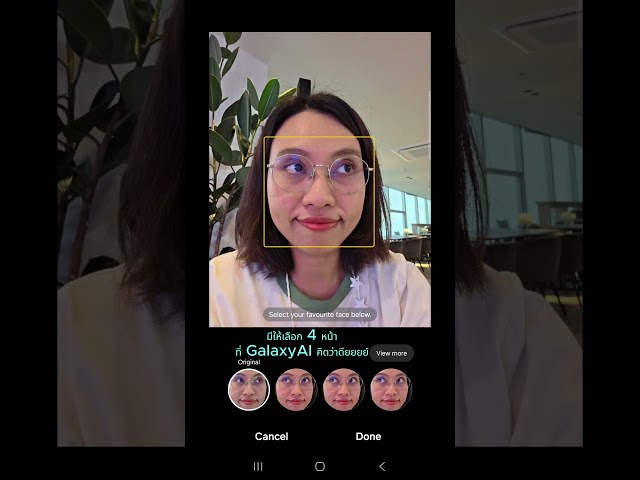Tap Done to confirm face
The height and width of the screenshot is (480, 640).
(368, 436)
